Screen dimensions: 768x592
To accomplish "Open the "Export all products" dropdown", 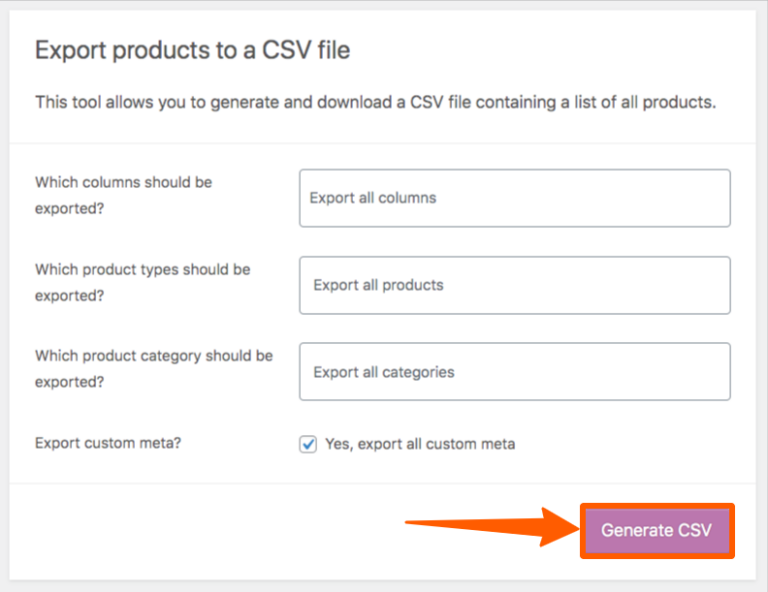I will (514, 285).
